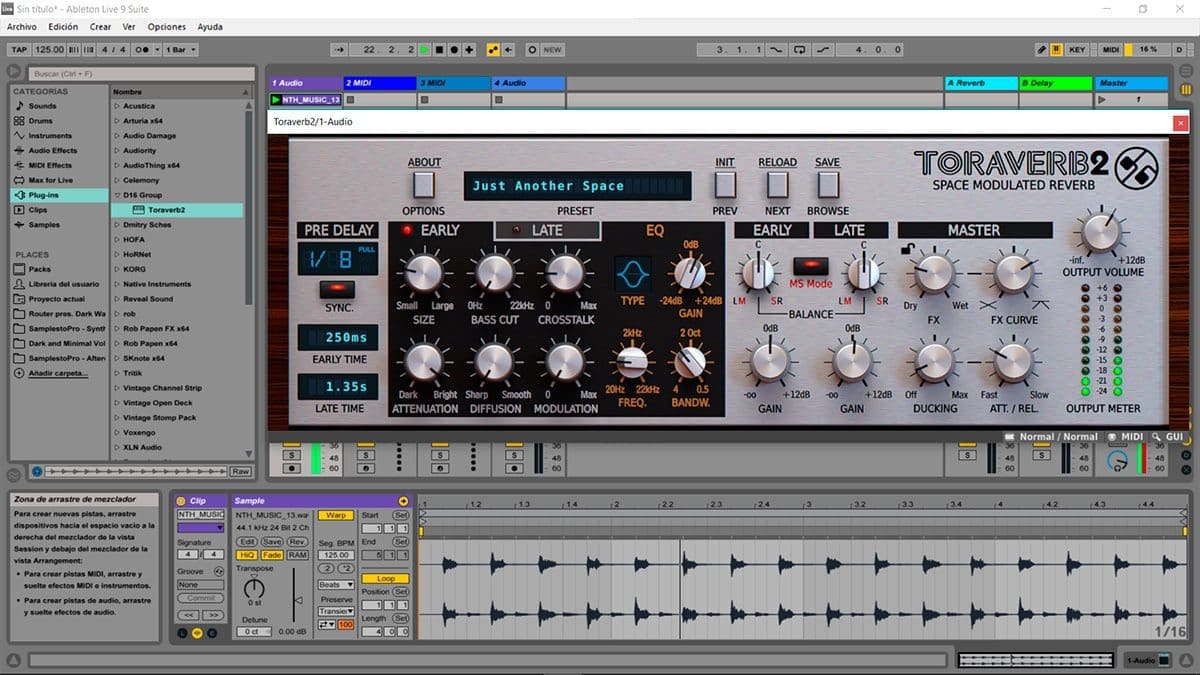The width and height of the screenshot is (1200, 675).
Task: Select the Instruments browser category
Action: (50, 135)
